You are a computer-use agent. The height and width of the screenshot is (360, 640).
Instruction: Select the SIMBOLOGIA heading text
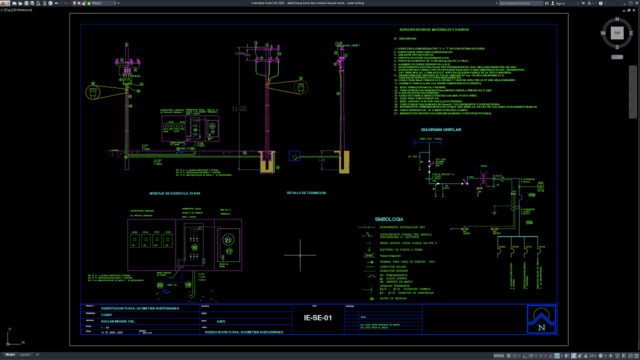(x=389, y=219)
